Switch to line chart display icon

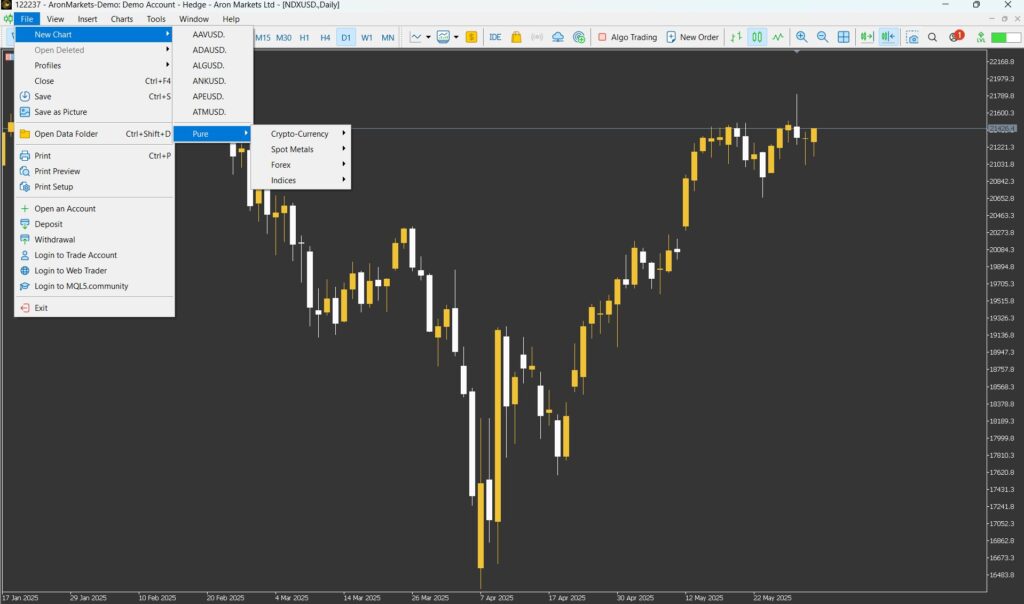(x=778, y=37)
